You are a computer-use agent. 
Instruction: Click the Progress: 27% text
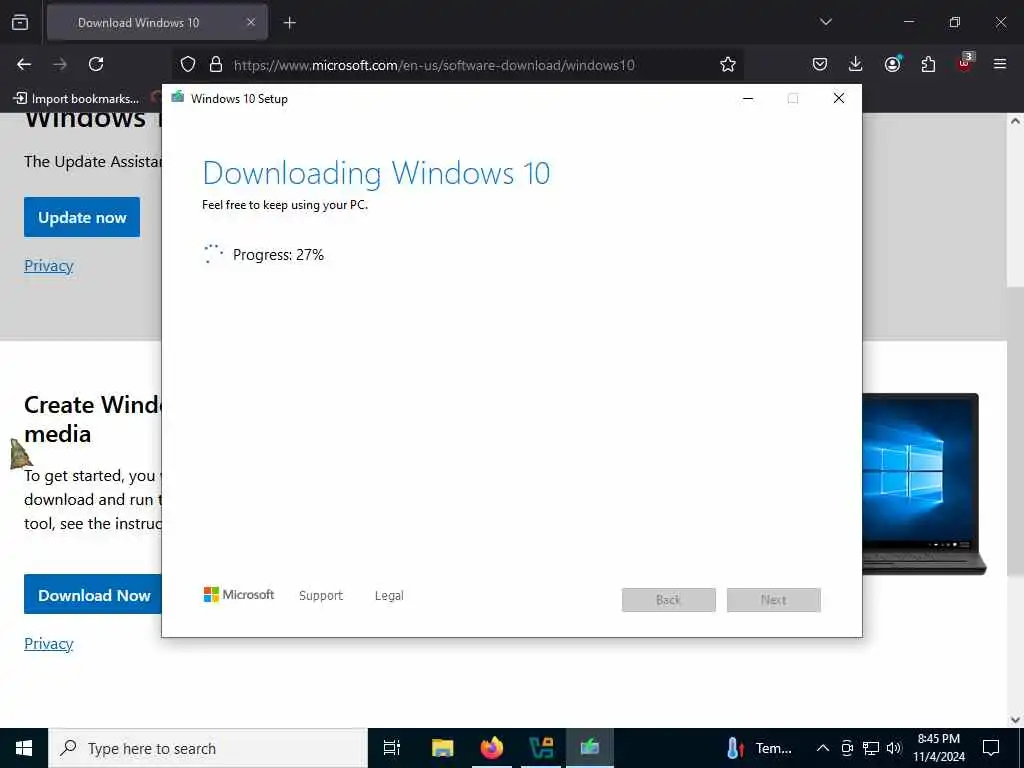point(278,255)
